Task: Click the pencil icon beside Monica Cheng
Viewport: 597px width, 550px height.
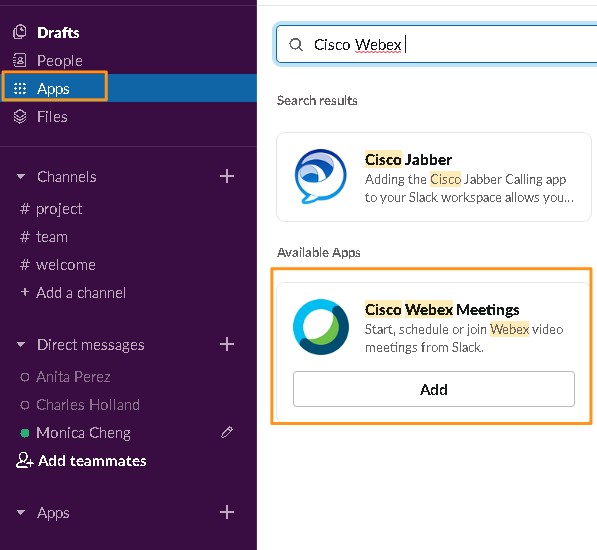Action: [227, 432]
